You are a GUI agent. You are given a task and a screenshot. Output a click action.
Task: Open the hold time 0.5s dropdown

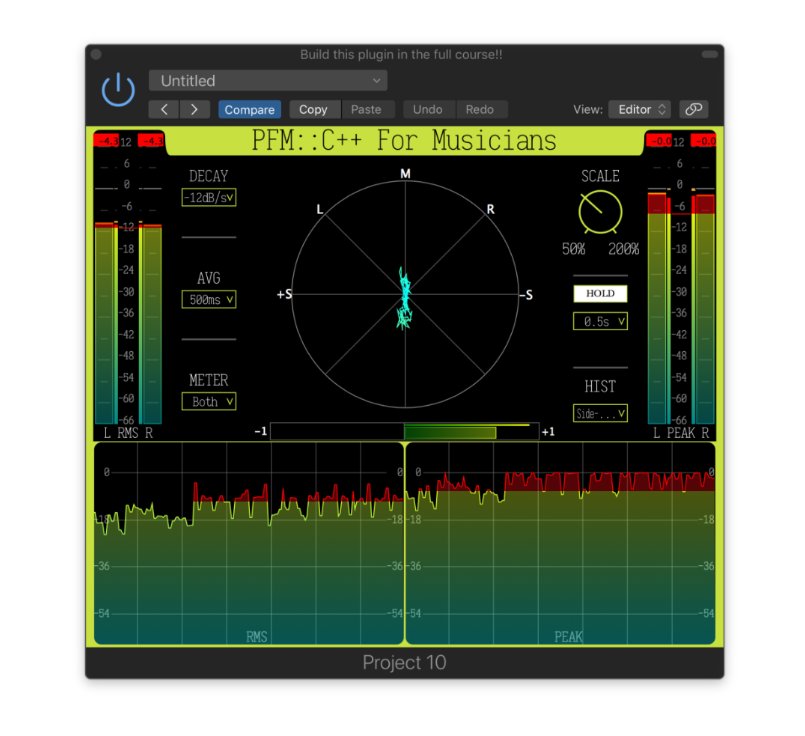point(600,321)
